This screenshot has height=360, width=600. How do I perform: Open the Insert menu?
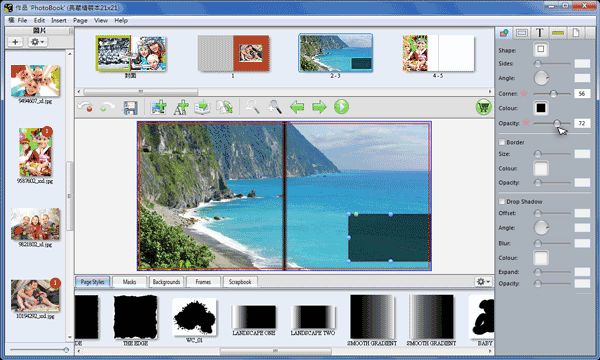coord(59,20)
